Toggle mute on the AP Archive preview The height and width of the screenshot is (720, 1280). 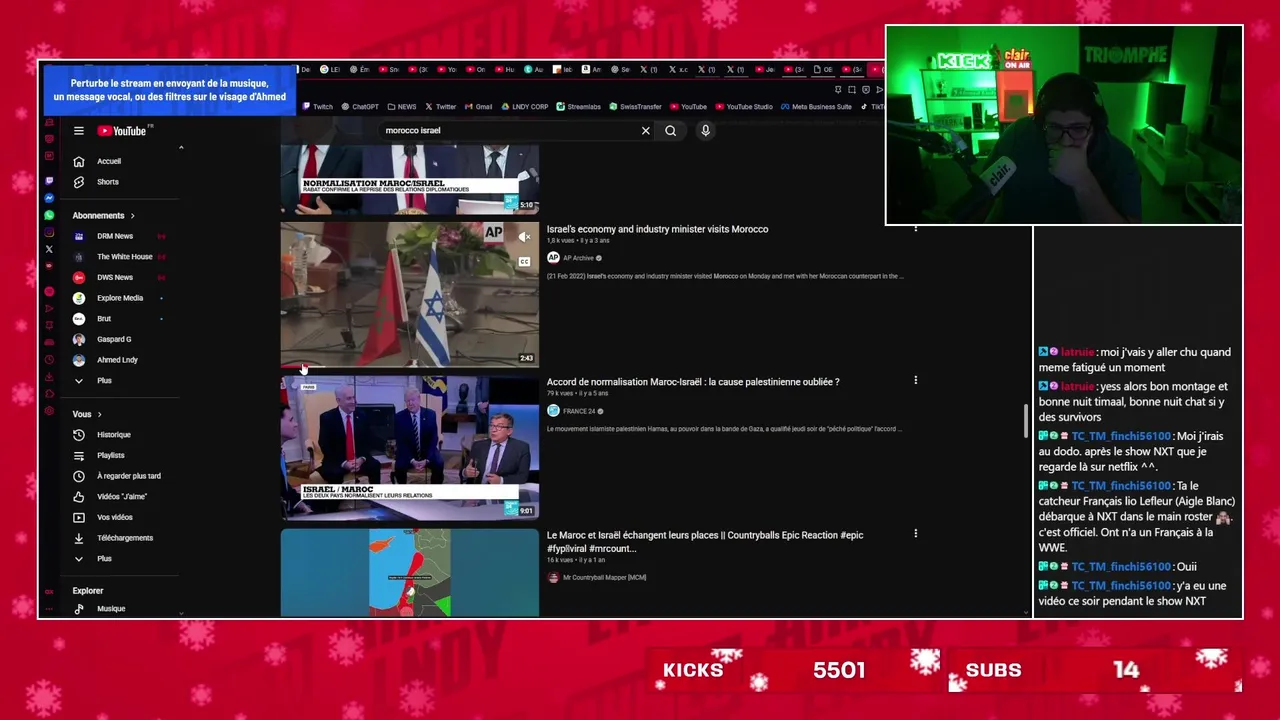click(x=524, y=237)
